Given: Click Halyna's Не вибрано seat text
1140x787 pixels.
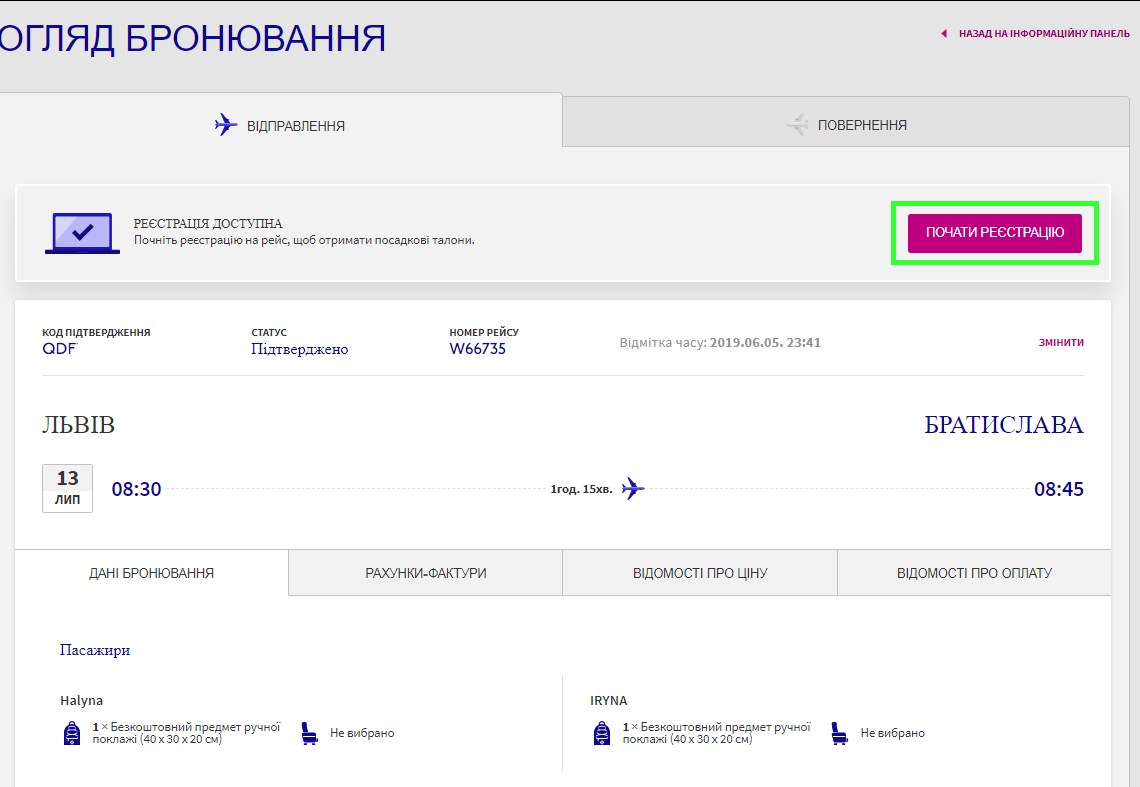Looking at the screenshot, I should pyautogui.click(x=362, y=733).
